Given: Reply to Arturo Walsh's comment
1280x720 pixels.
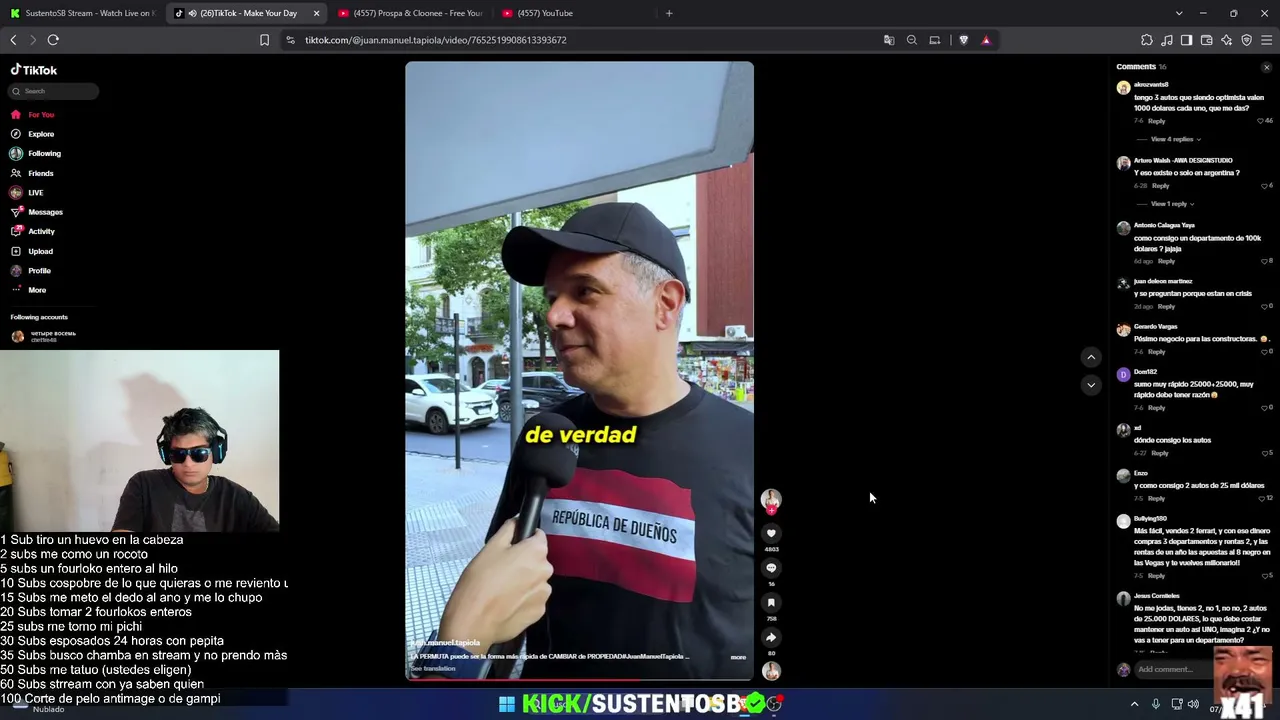Looking at the screenshot, I should (x=1160, y=186).
